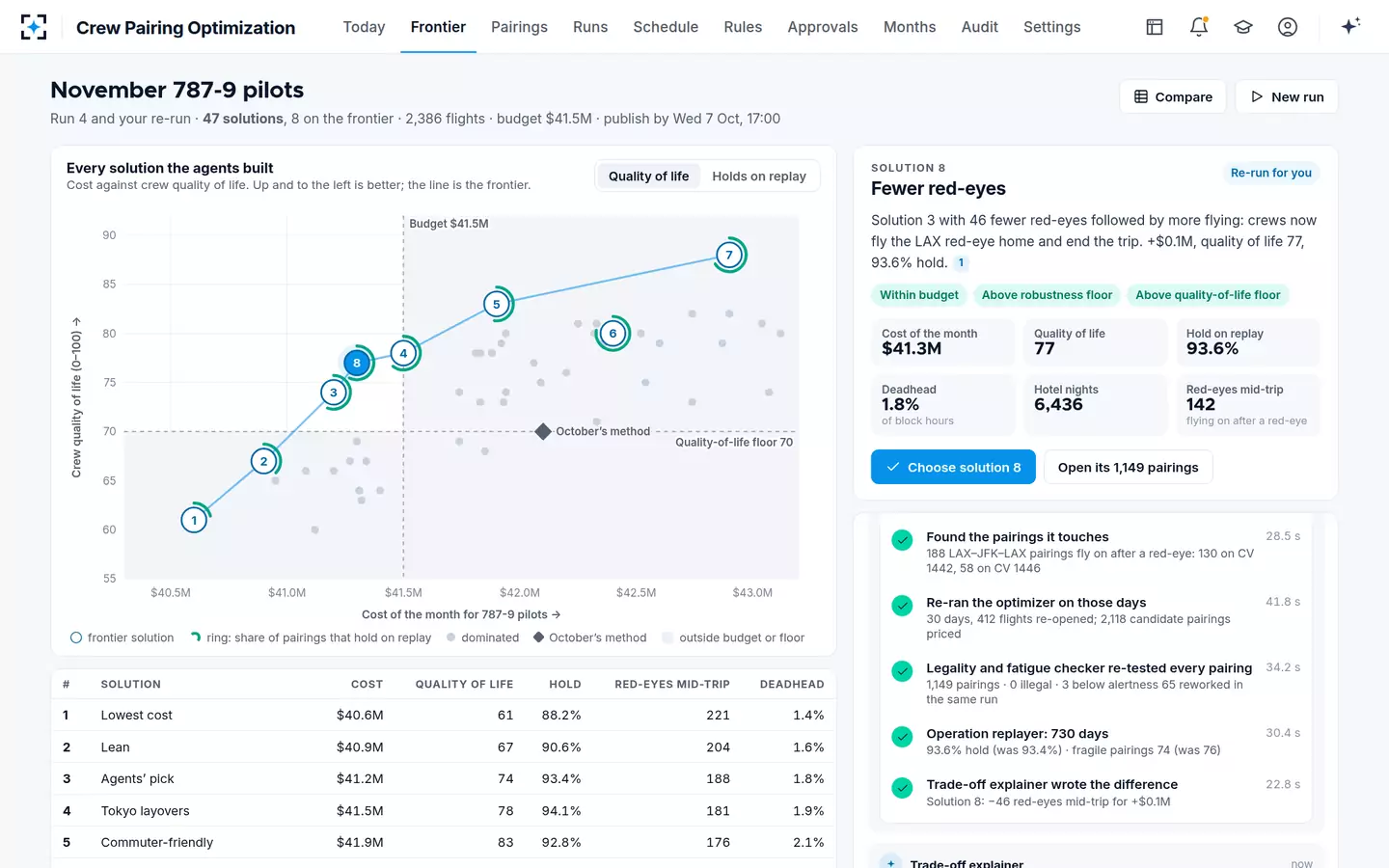Open the layout panel icon in header
The image size is (1389, 868).
(x=1155, y=27)
